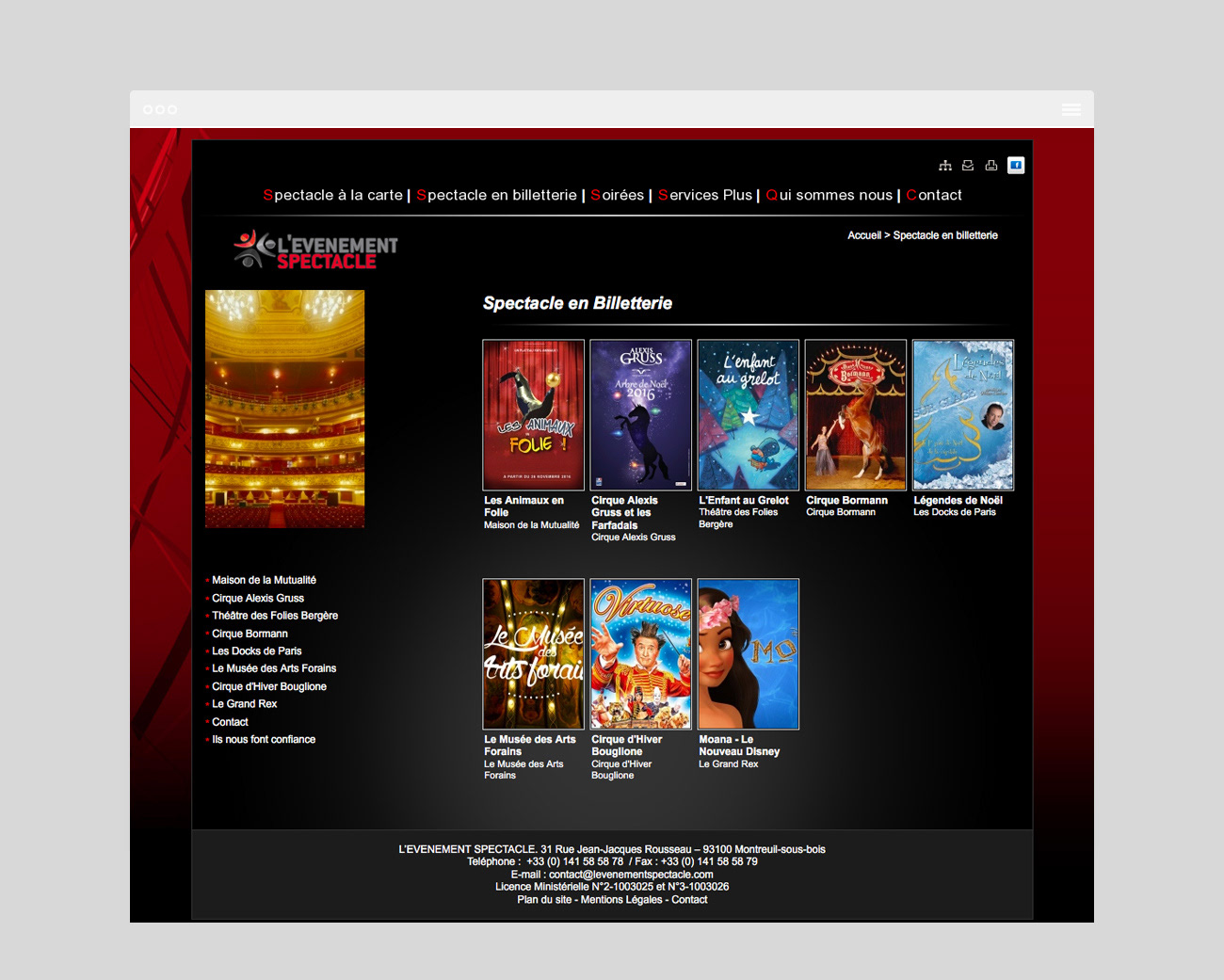Viewport: 1224px width, 980px height.
Task: Click L'Enfant au Grelot title
Action: [744, 501]
